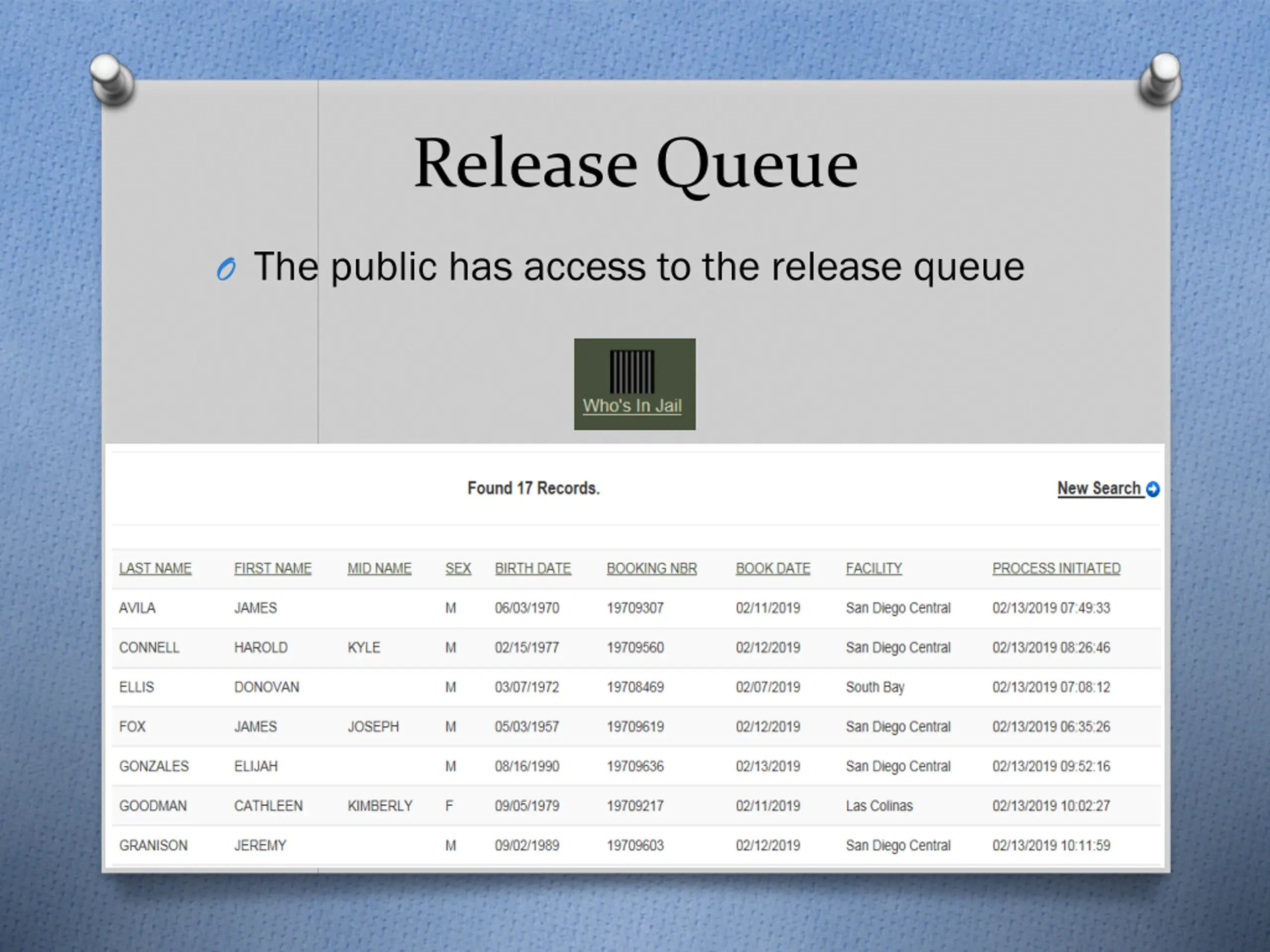Image resolution: width=1270 pixels, height=952 pixels.
Task: Sort by SEX column header
Action: pyautogui.click(x=458, y=569)
